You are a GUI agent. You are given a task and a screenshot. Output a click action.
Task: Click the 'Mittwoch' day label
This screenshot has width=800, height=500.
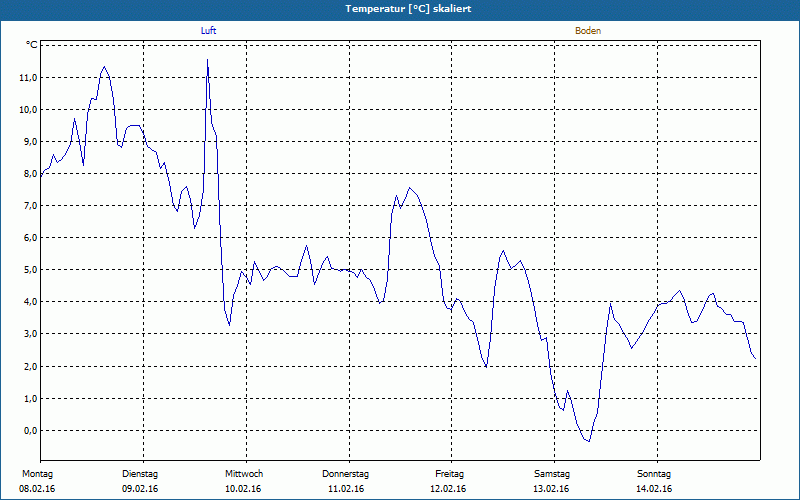pyautogui.click(x=244, y=474)
